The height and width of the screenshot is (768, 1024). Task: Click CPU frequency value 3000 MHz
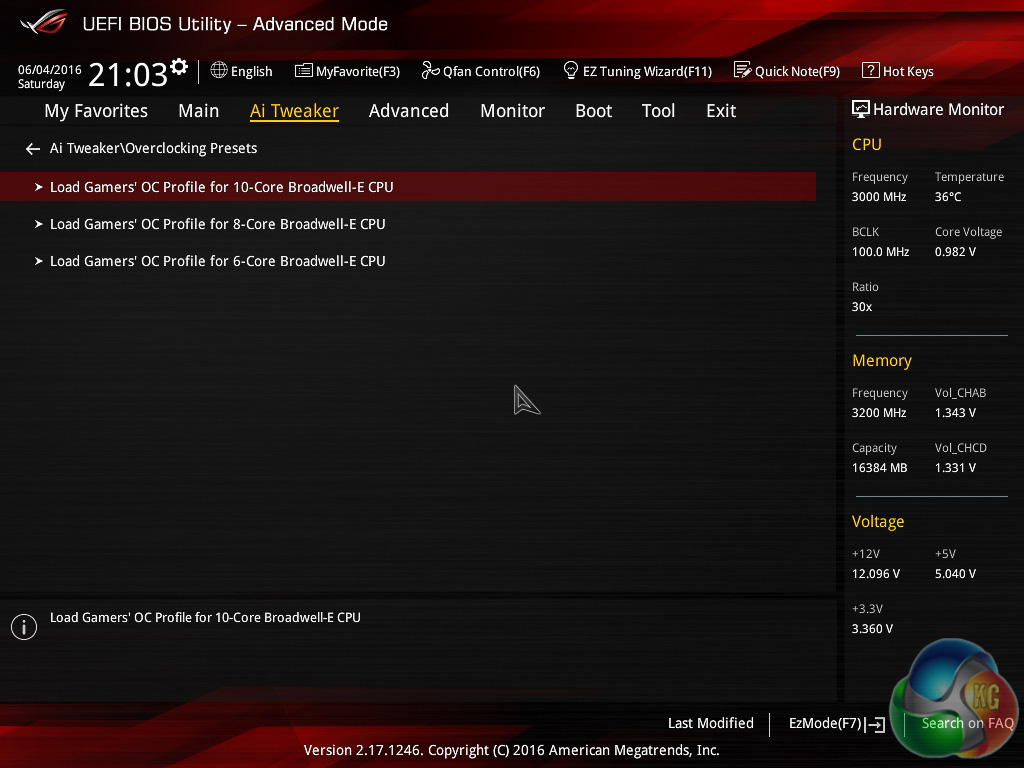[x=879, y=197]
